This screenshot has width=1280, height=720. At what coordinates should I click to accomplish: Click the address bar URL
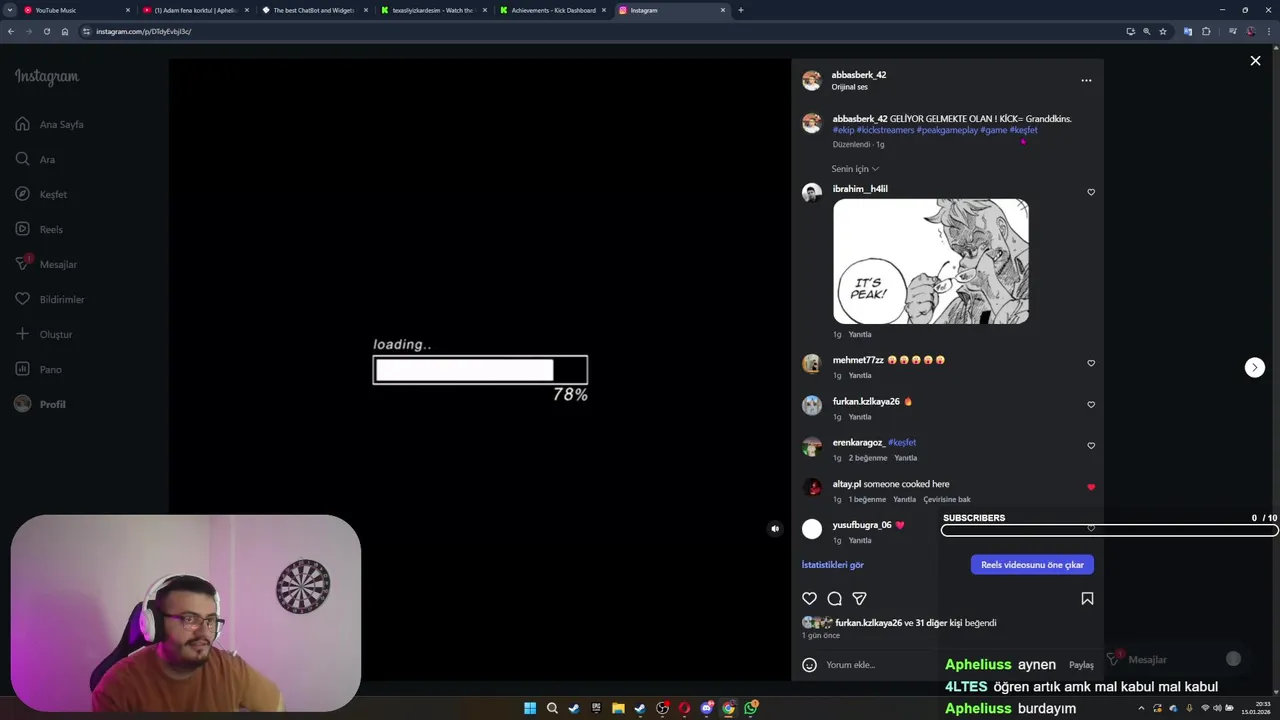coord(144,31)
